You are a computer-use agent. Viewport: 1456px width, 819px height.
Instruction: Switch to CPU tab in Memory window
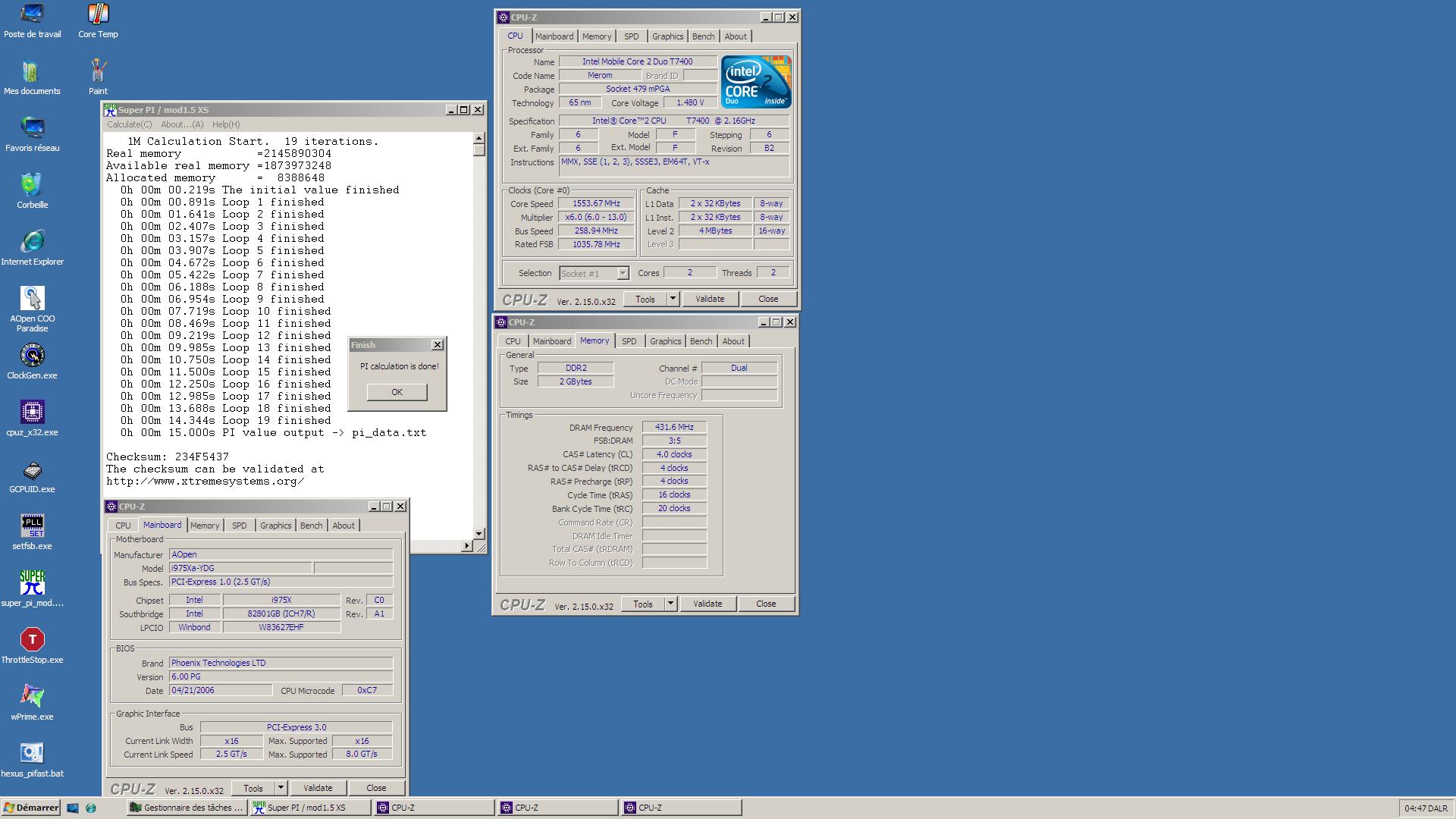(513, 341)
